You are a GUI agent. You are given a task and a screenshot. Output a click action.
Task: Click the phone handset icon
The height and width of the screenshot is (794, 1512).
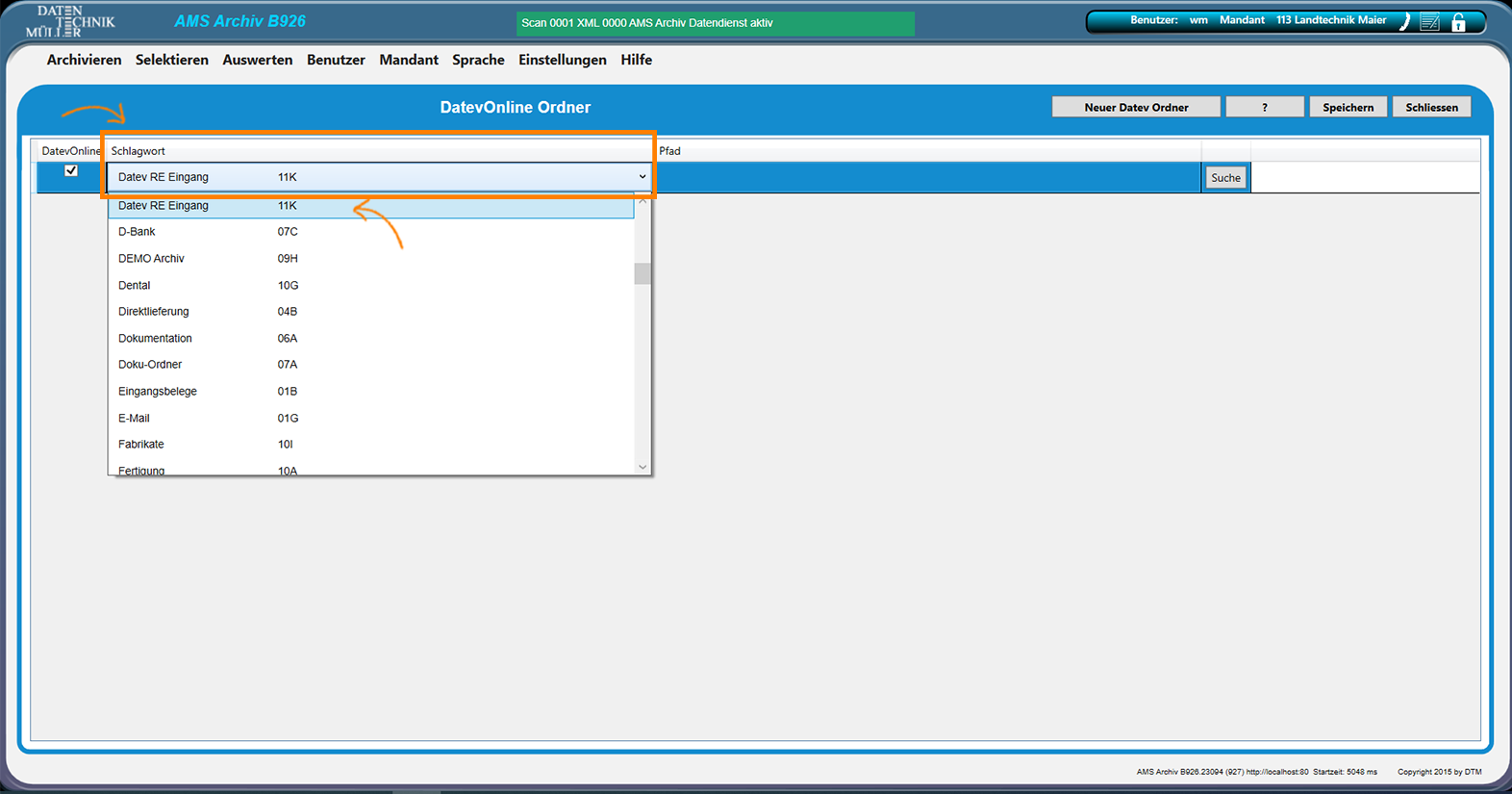point(1404,22)
